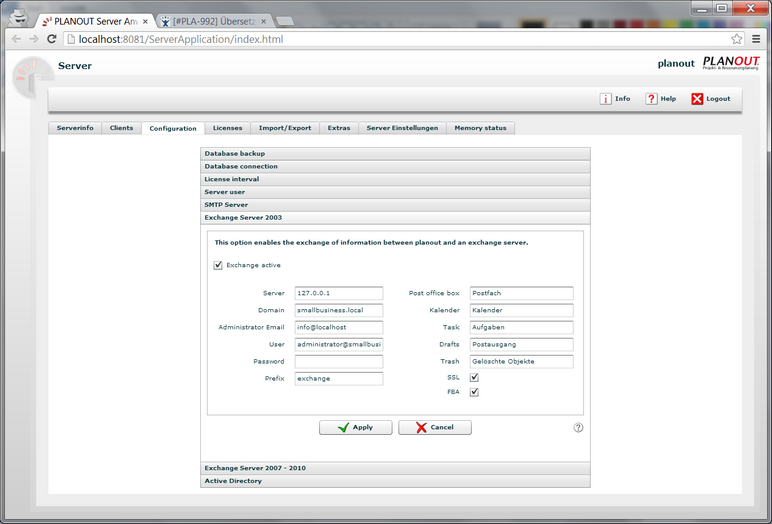The image size is (772, 524).
Task: Open the Import/Export tab
Action: [285, 128]
